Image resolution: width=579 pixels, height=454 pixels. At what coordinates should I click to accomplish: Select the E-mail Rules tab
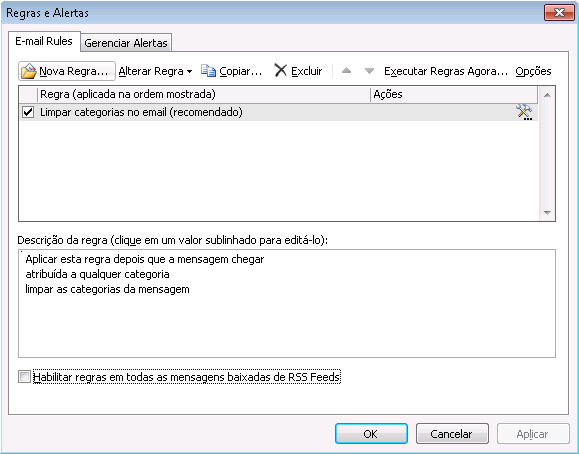44,41
